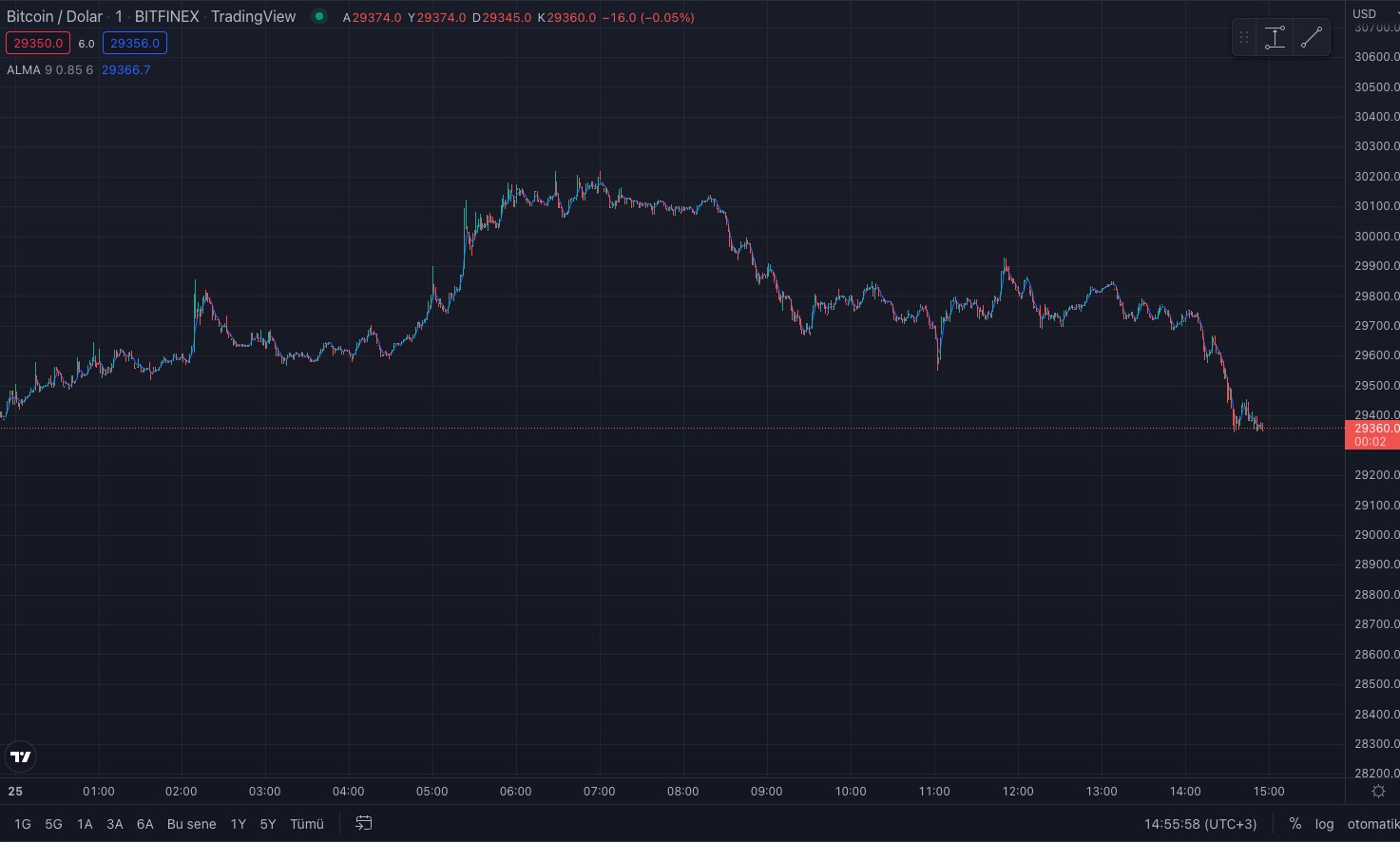Open the go-to-date calendar icon
The height and width of the screenshot is (842, 1400).
pyautogui.click(x=363, y=823)
